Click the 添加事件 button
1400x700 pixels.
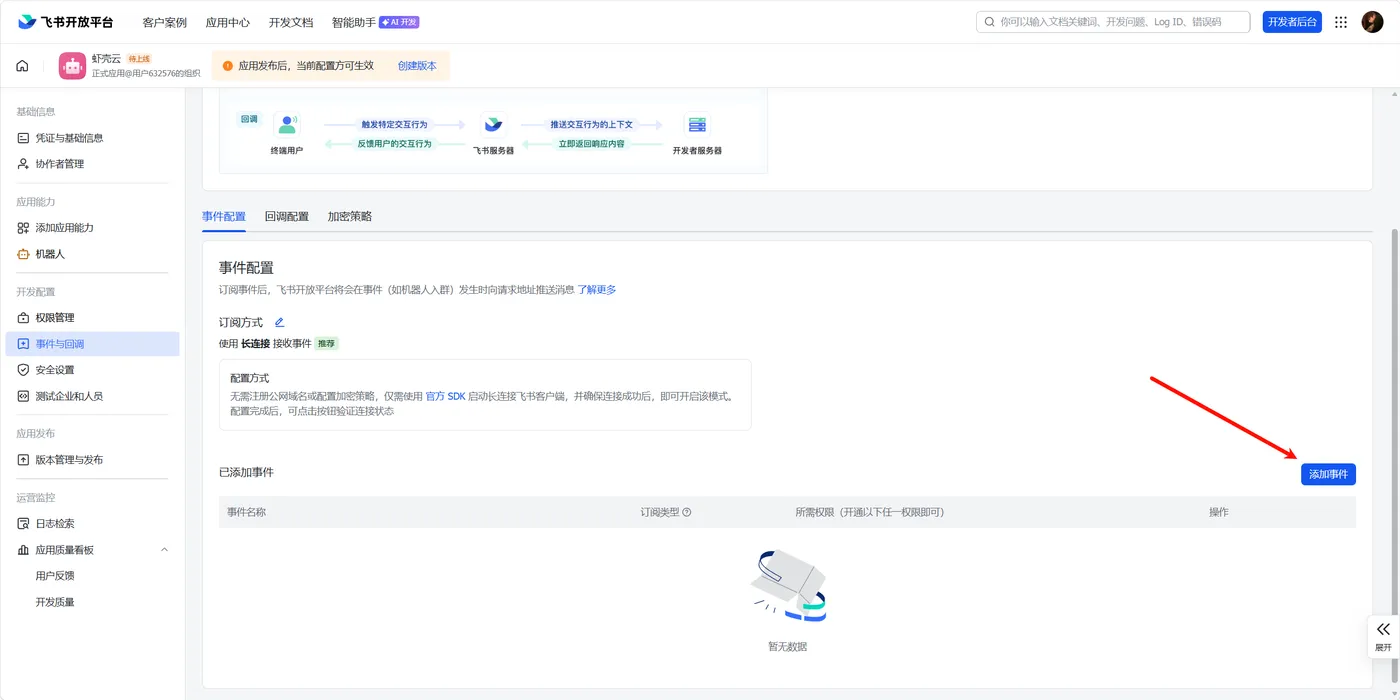coord(1328,474)
